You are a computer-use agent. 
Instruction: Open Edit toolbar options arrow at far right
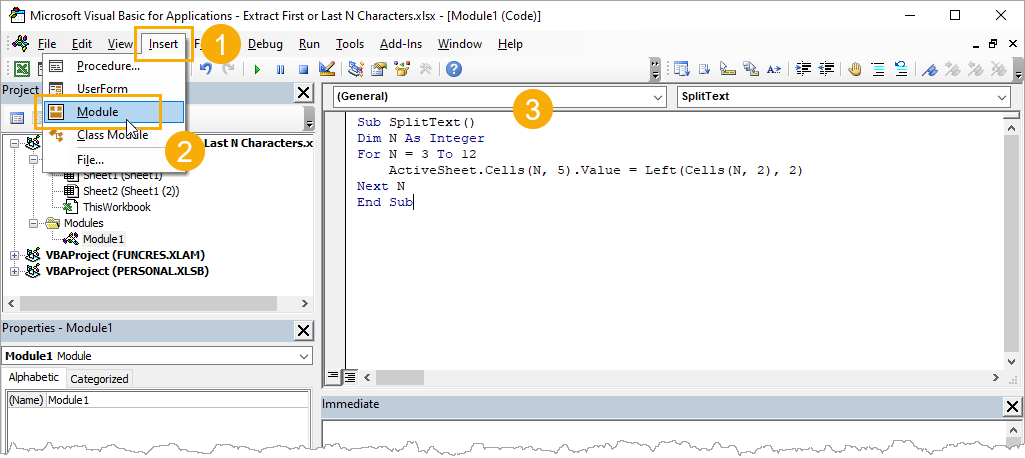click(1018, 69)
